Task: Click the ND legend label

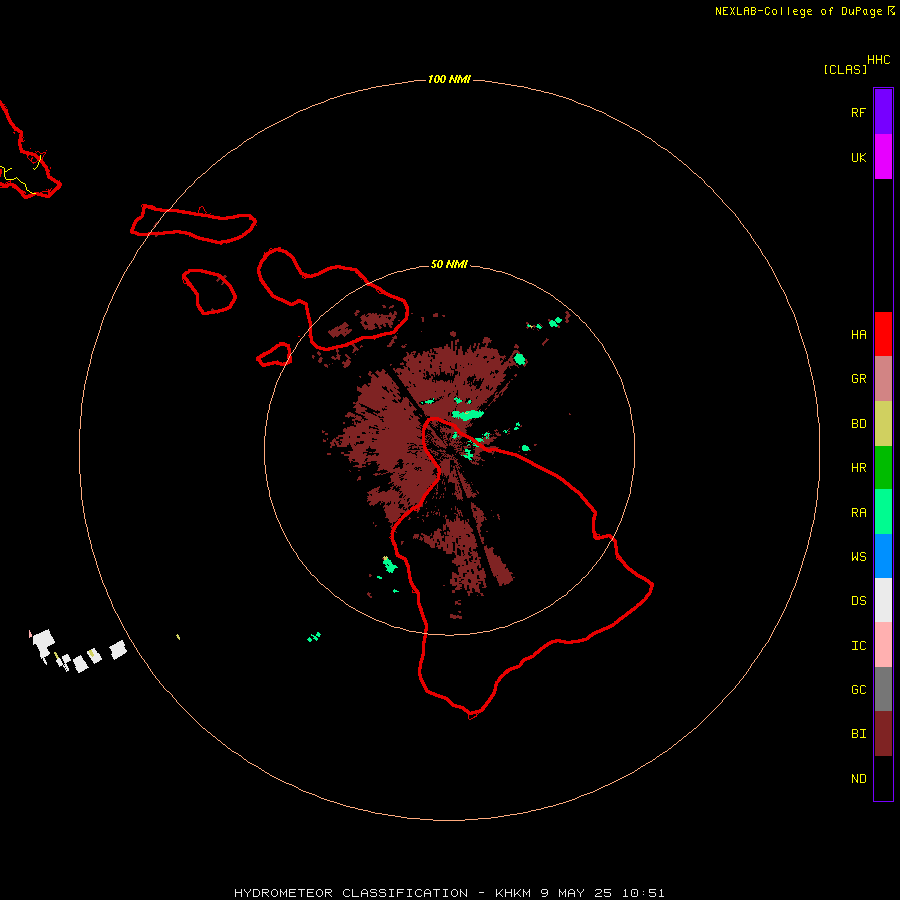Action: tap(858, 779)
